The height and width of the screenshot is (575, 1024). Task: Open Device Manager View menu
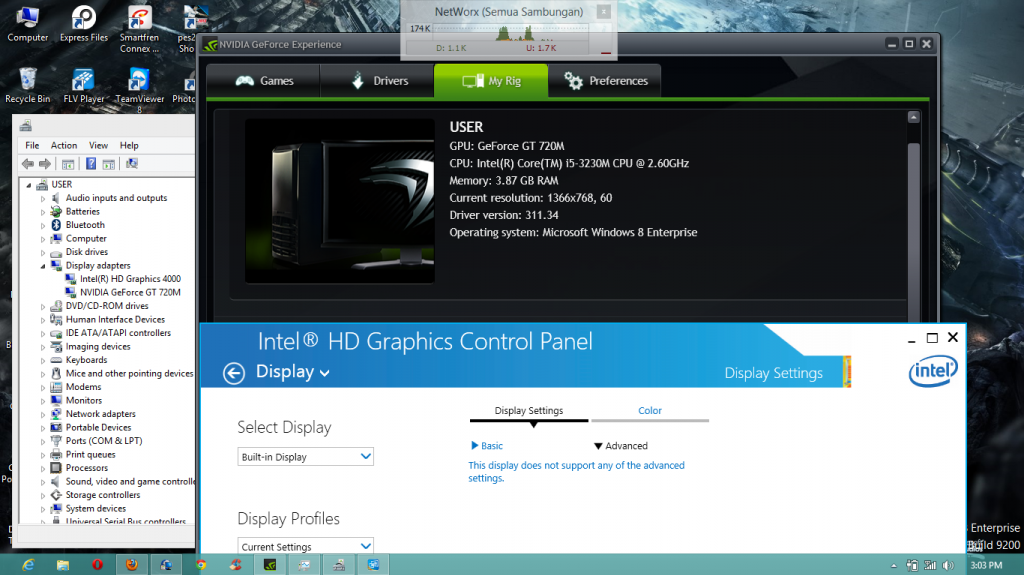coord(99,145)
